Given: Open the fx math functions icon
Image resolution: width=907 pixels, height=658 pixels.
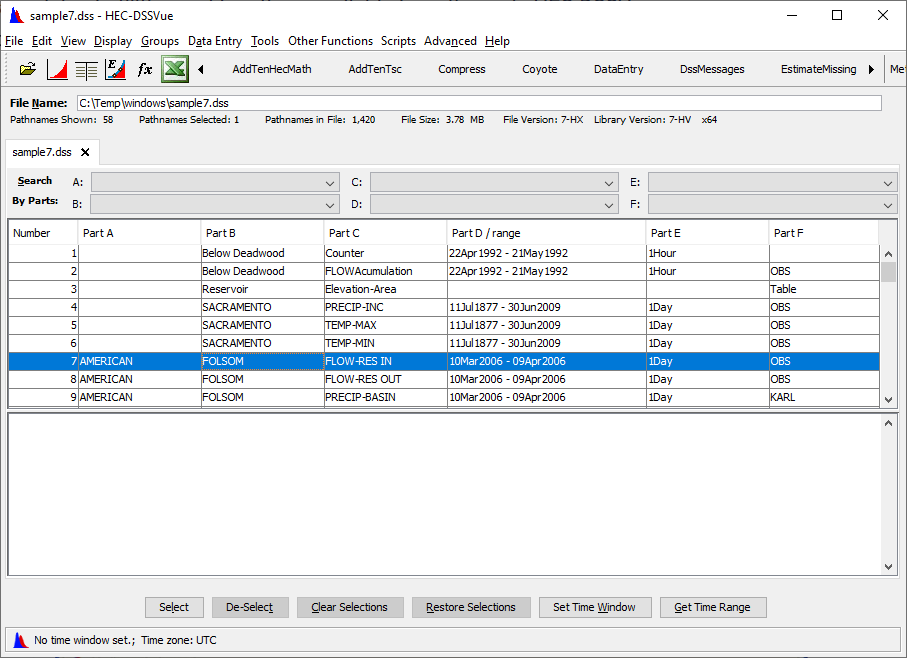Looking at the screenshot, I should (145, 69).
